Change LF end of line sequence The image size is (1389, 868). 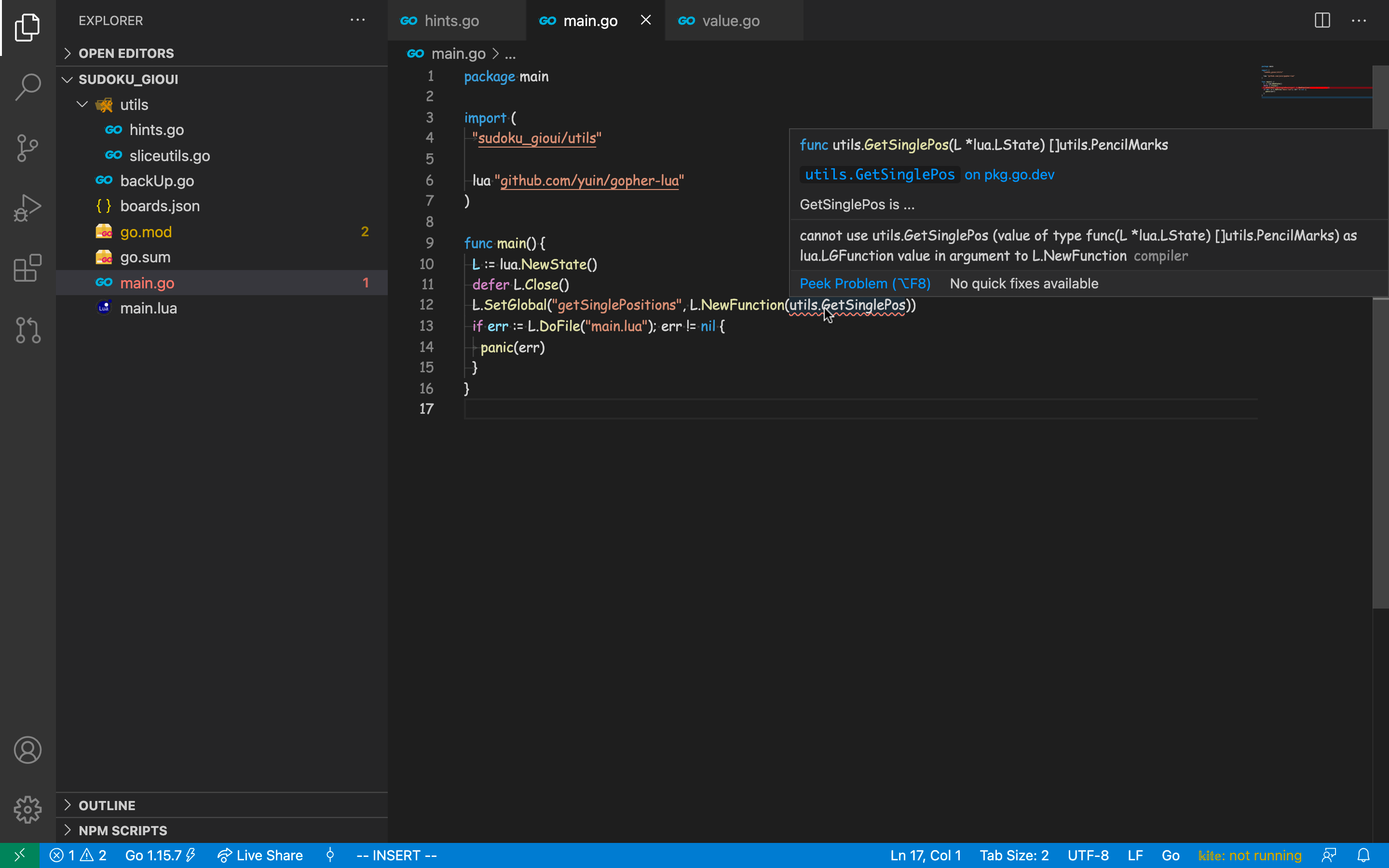tap(1135, 855)
